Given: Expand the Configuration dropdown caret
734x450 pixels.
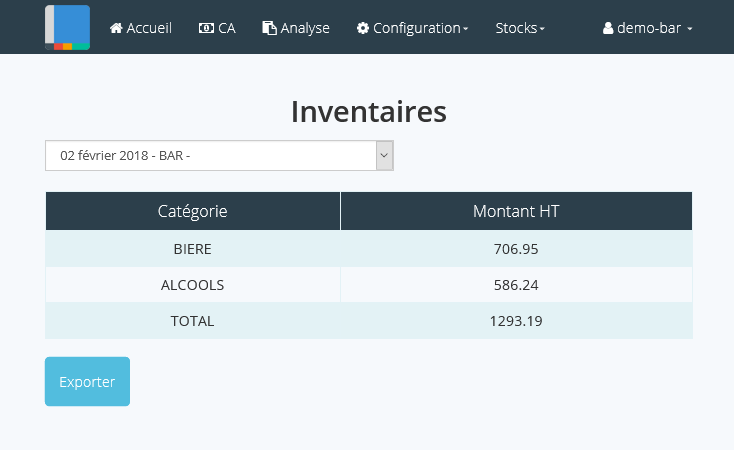Looking at the screenshot, I should pos(466,29).
